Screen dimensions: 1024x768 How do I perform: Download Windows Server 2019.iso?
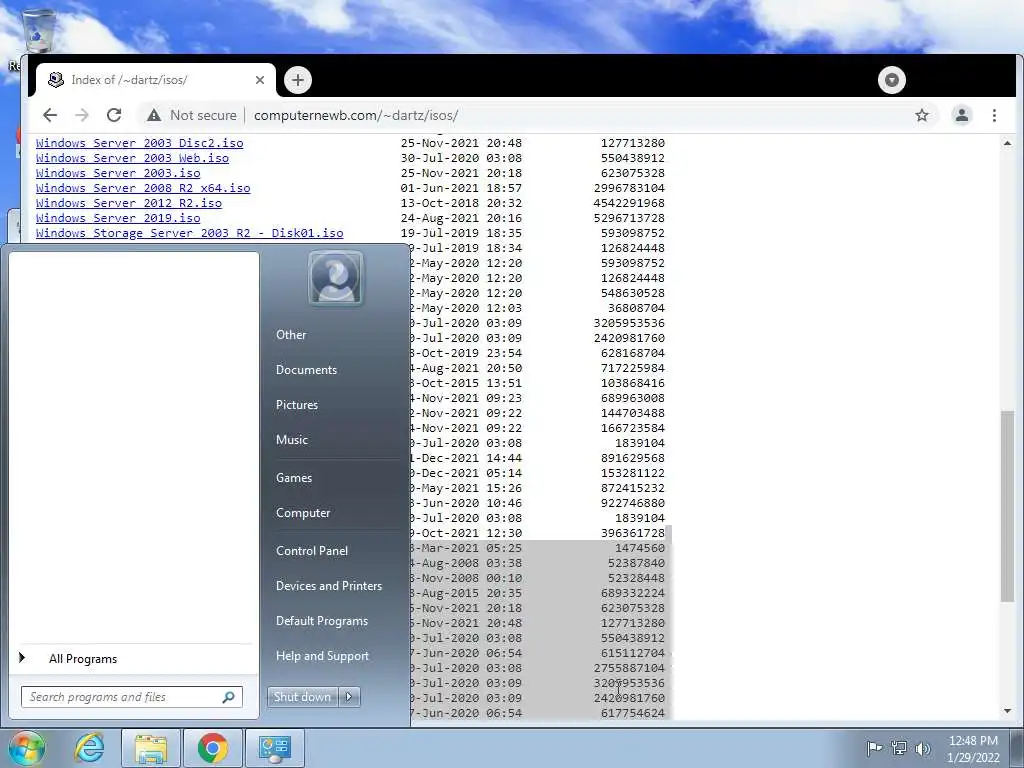pyautogui.click(x=118, y=218)
